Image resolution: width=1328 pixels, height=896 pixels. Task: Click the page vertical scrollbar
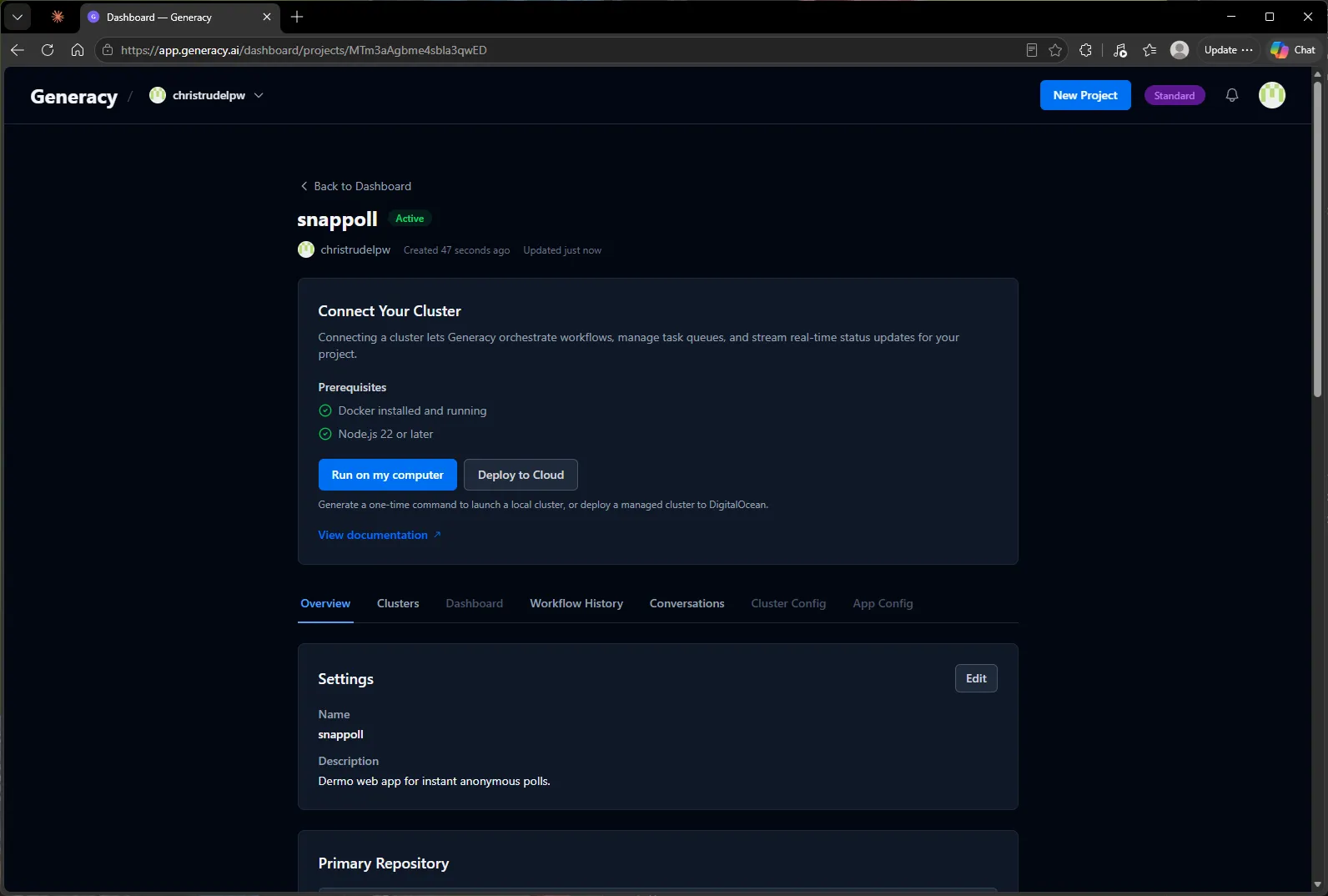tap(1317, 238)
